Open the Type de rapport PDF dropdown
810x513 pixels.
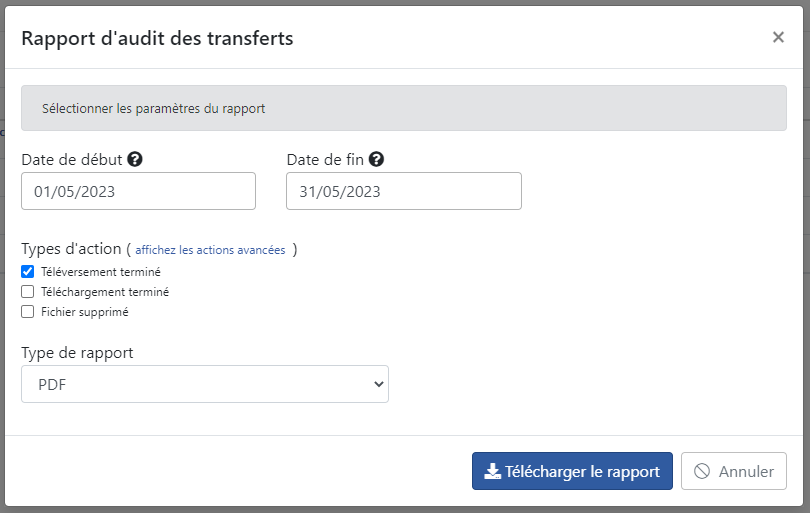point(205,384)
